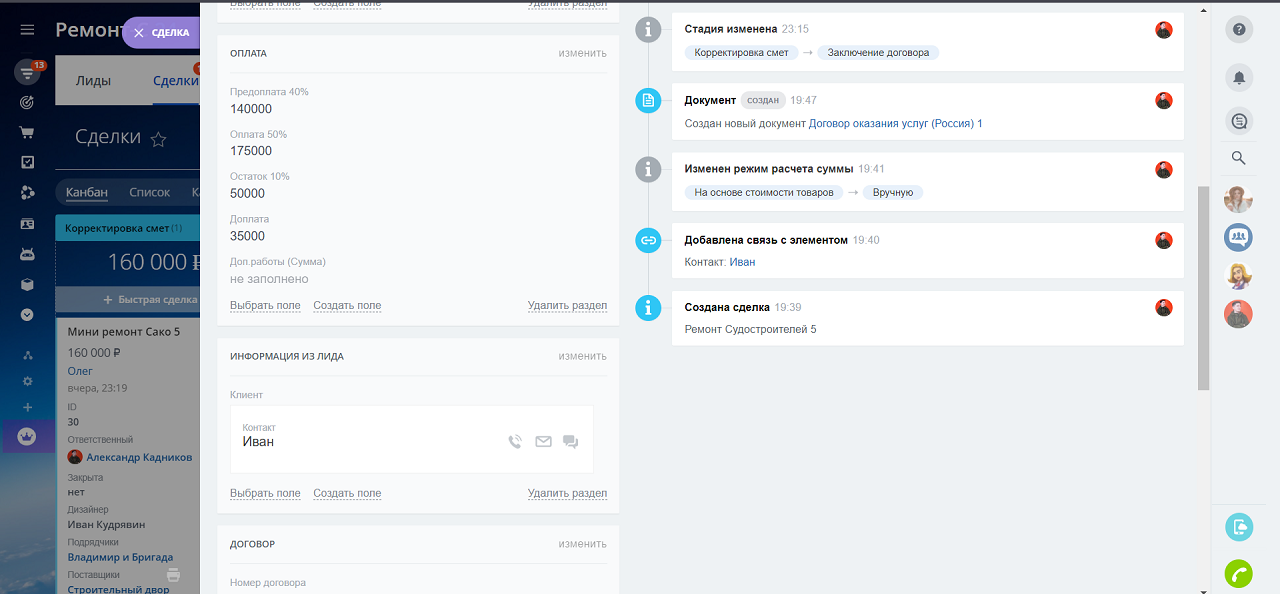Click author avatar on Создана сделка entry

pos(1164,307)
